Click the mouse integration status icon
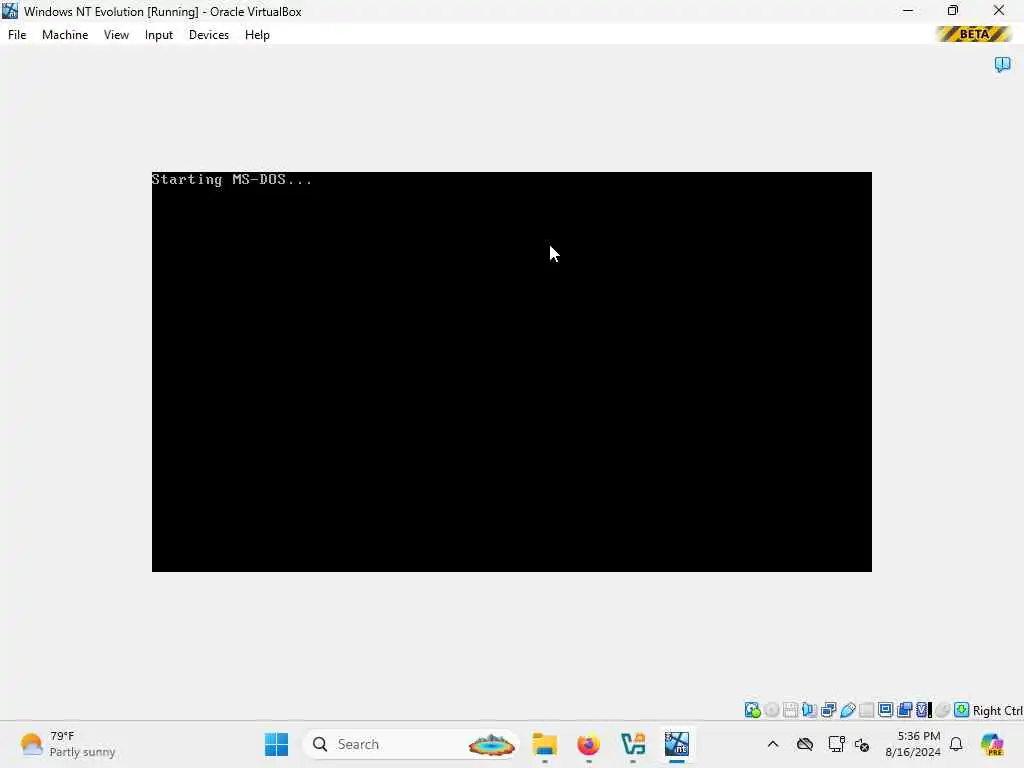 click(x=942, y=710)
